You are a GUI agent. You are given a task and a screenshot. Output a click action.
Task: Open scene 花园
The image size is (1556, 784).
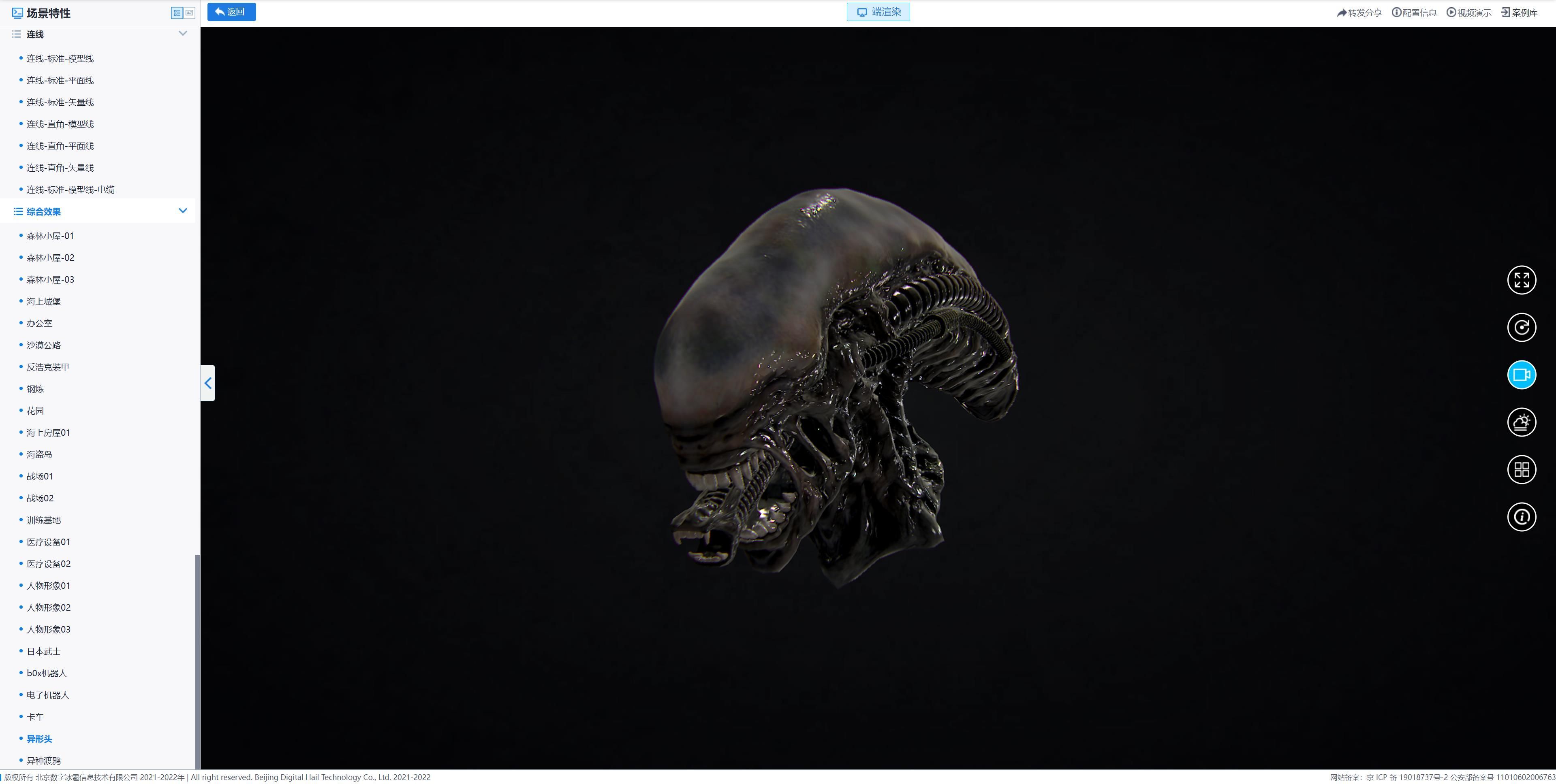pyautogui.click(x=35, y=411)
